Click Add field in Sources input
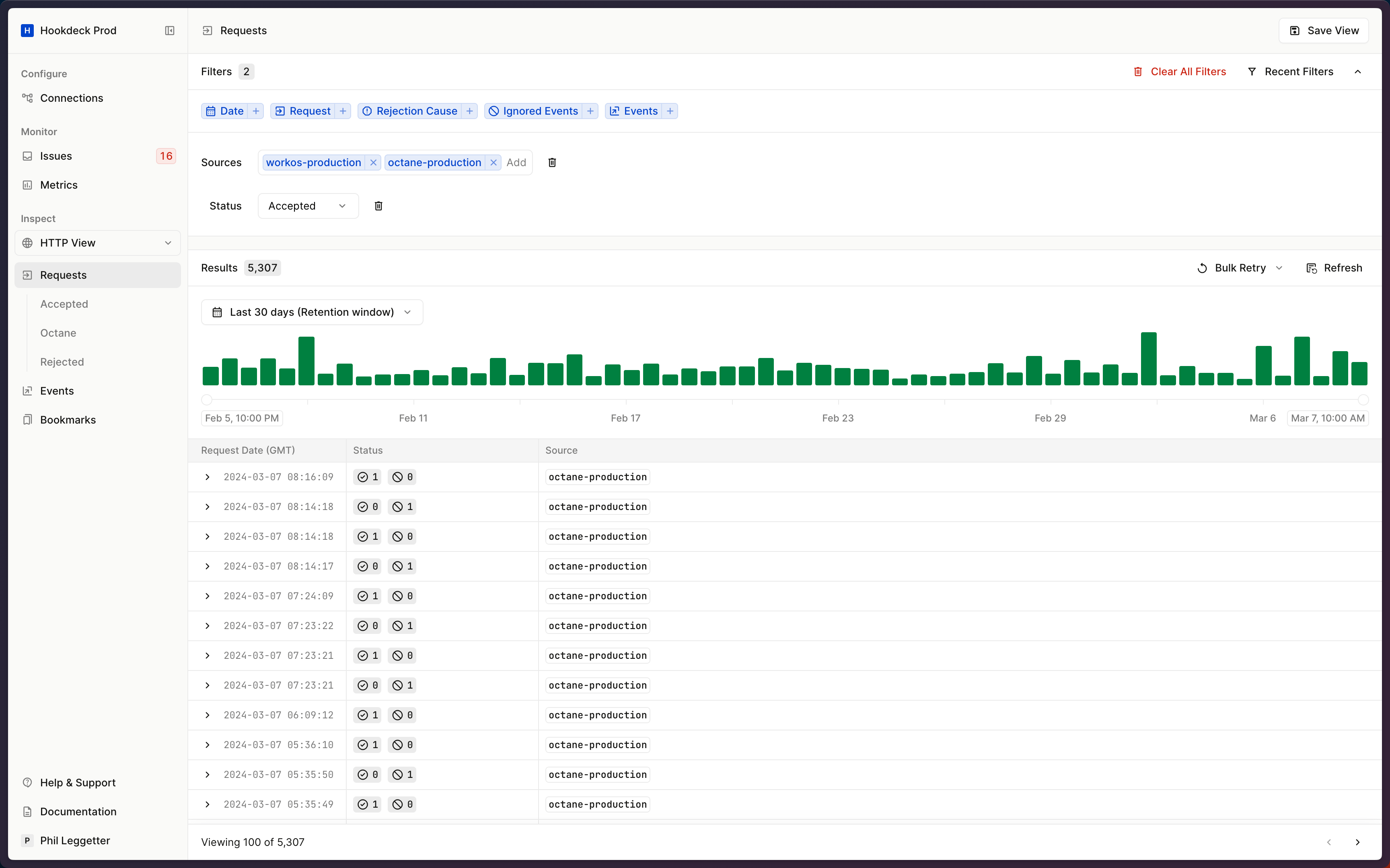Image resolution: width=1390 pixels, height=868 pixels. (x=516, y=162)
